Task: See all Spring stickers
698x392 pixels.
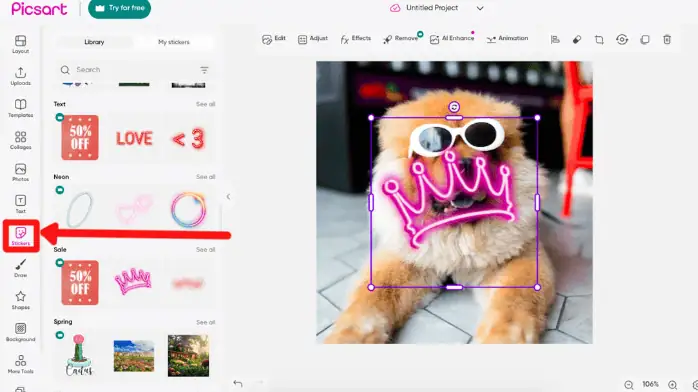Action: [206, 322]
